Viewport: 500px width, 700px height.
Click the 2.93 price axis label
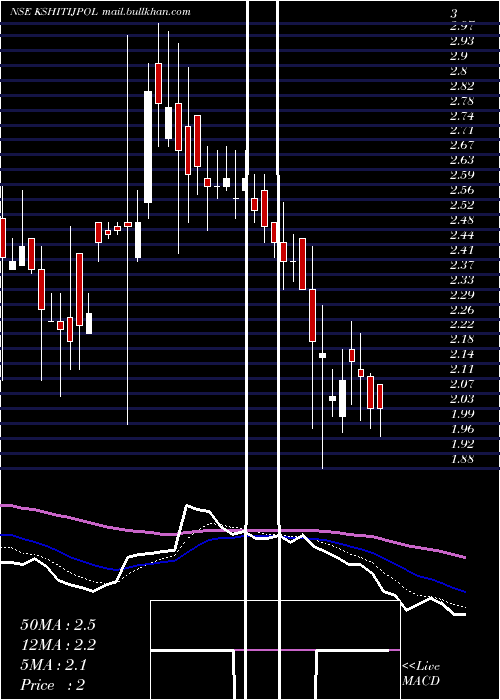(x=462, y=41)
